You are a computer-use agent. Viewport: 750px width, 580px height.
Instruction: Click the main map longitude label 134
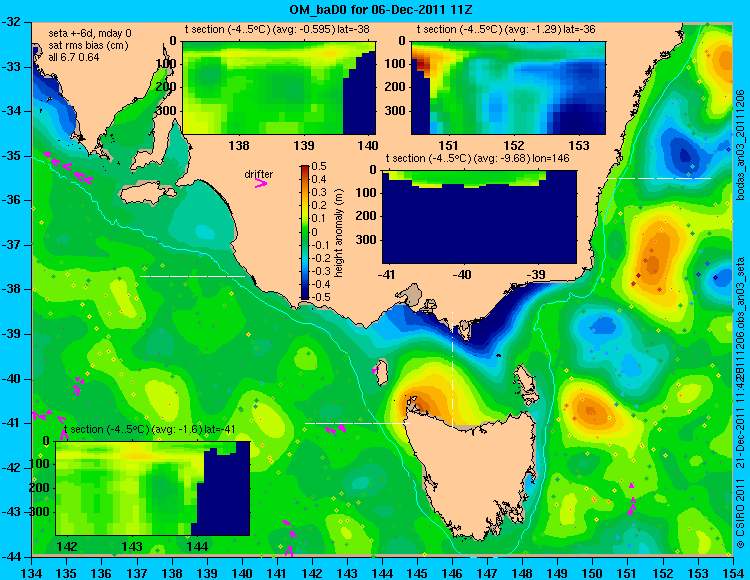coord(32,572)
